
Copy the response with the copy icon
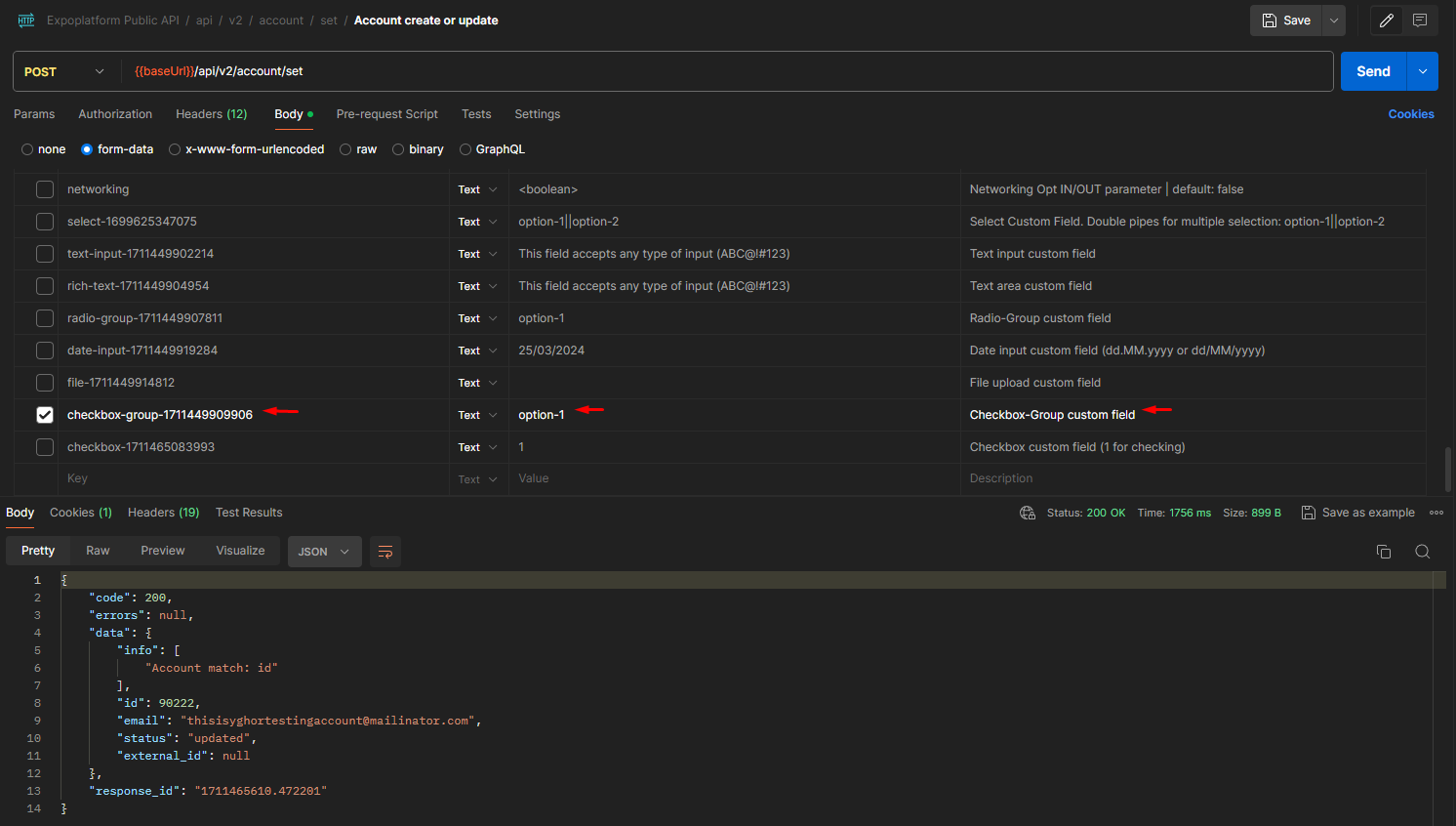(x=1384, y=551)
